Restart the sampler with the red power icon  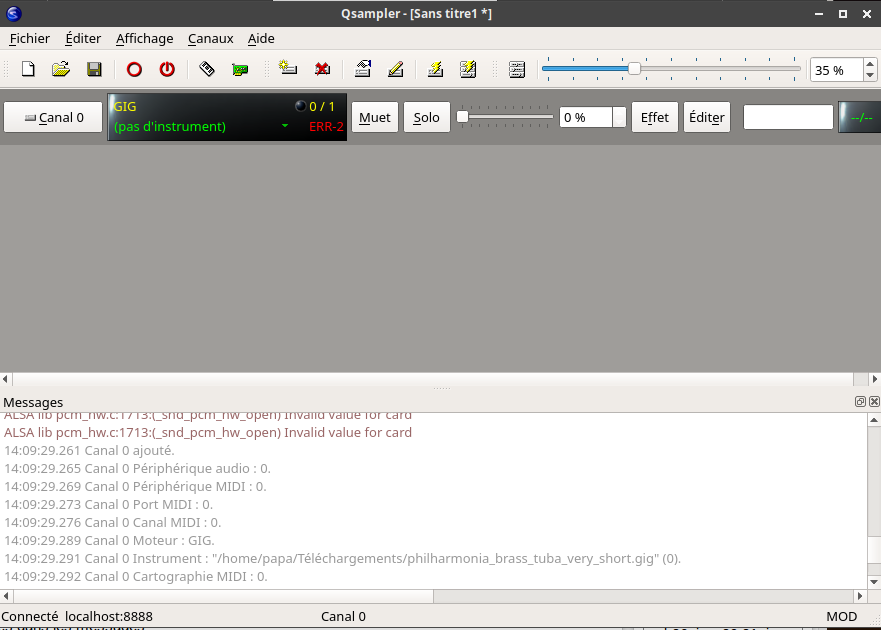[x=167, y=69]
